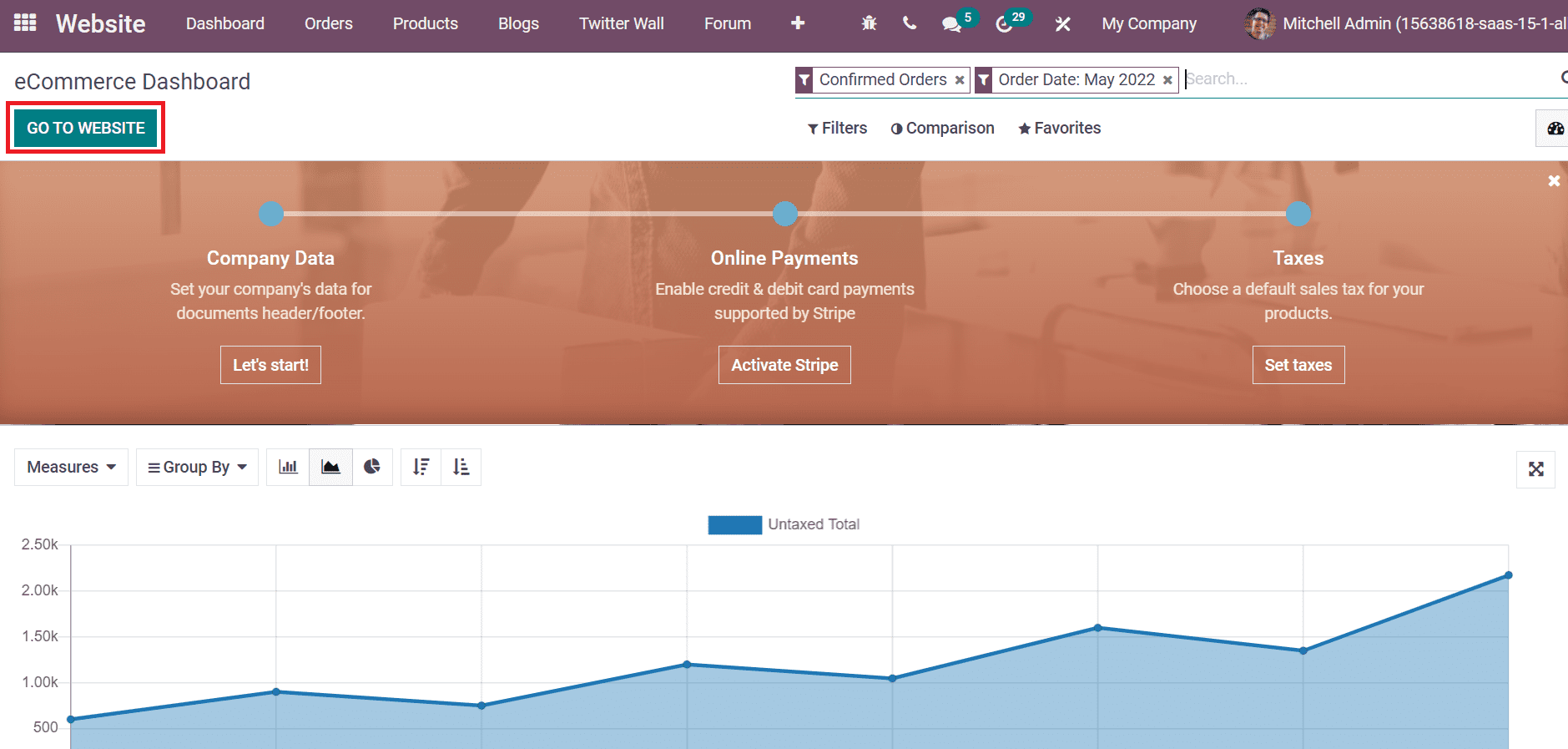This screenshot has height=749, width=1568.
Task: Open the Products menu
Action: (x=426, y=23)
